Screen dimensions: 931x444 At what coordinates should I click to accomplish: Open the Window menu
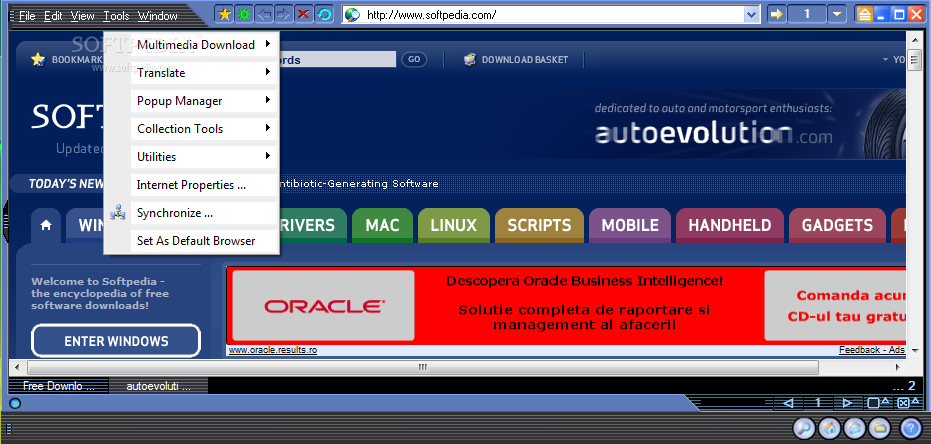point(157,16)
